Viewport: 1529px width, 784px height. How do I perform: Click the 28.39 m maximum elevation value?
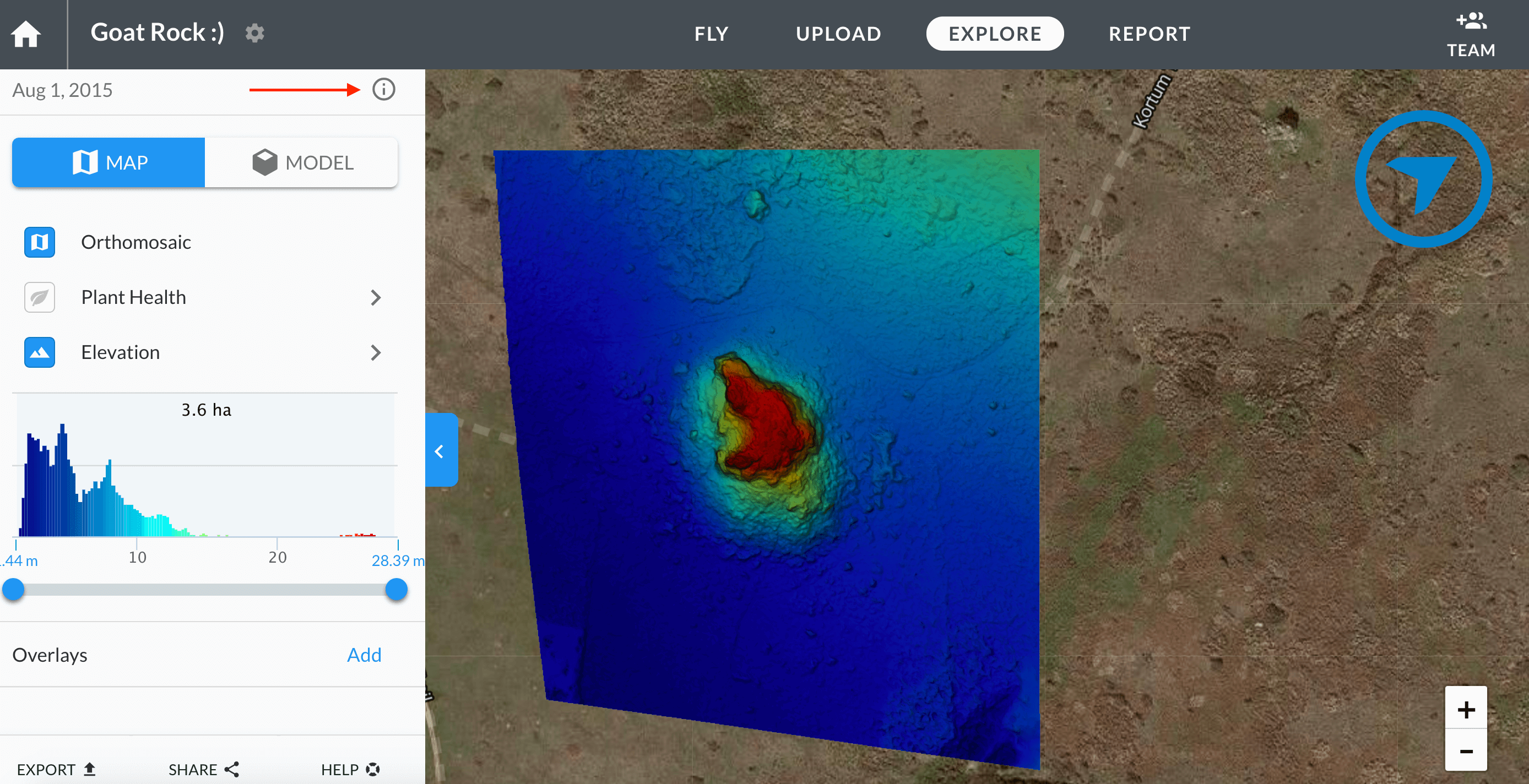point(398,560)
